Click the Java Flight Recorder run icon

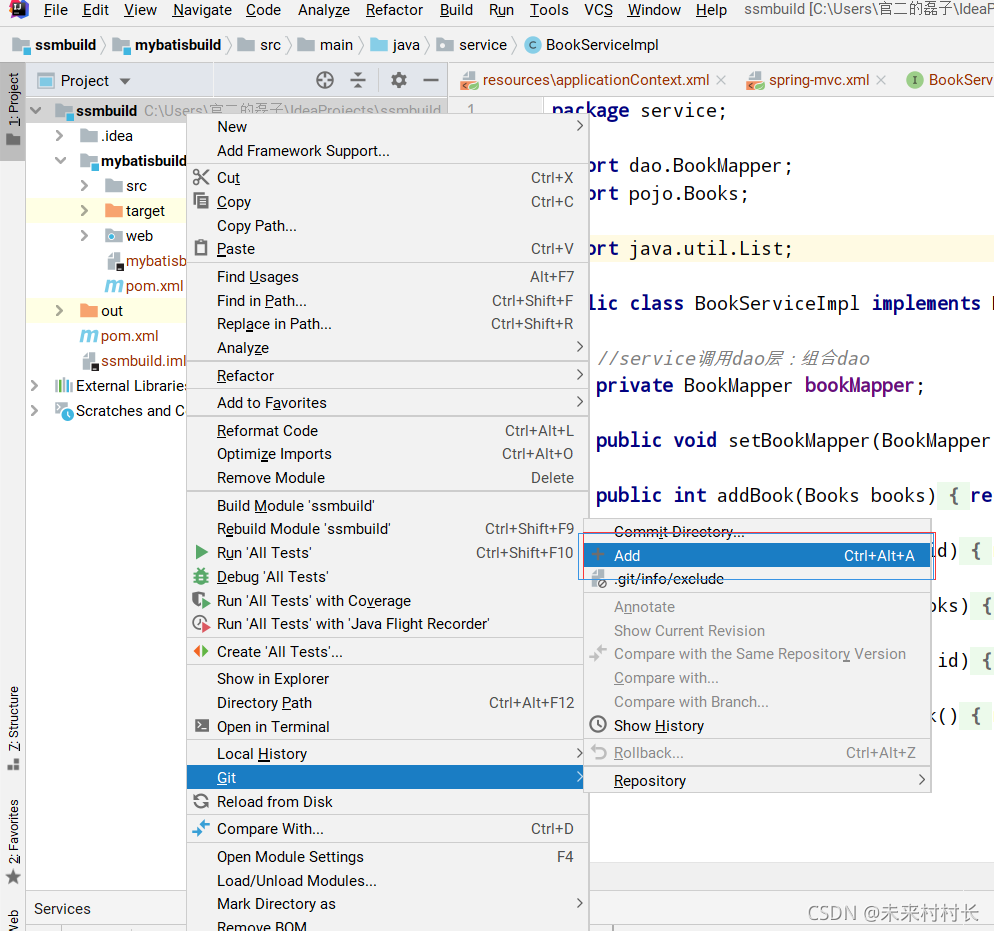(x=201, y=624)
